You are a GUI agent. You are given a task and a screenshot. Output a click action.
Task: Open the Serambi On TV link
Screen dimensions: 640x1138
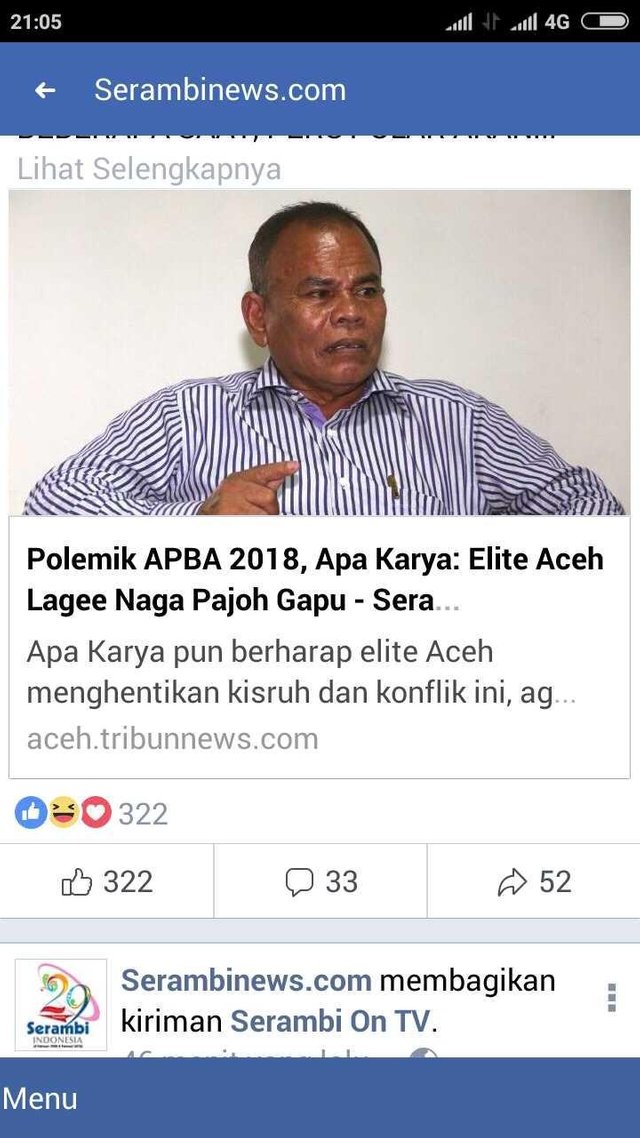[331, 1021]
